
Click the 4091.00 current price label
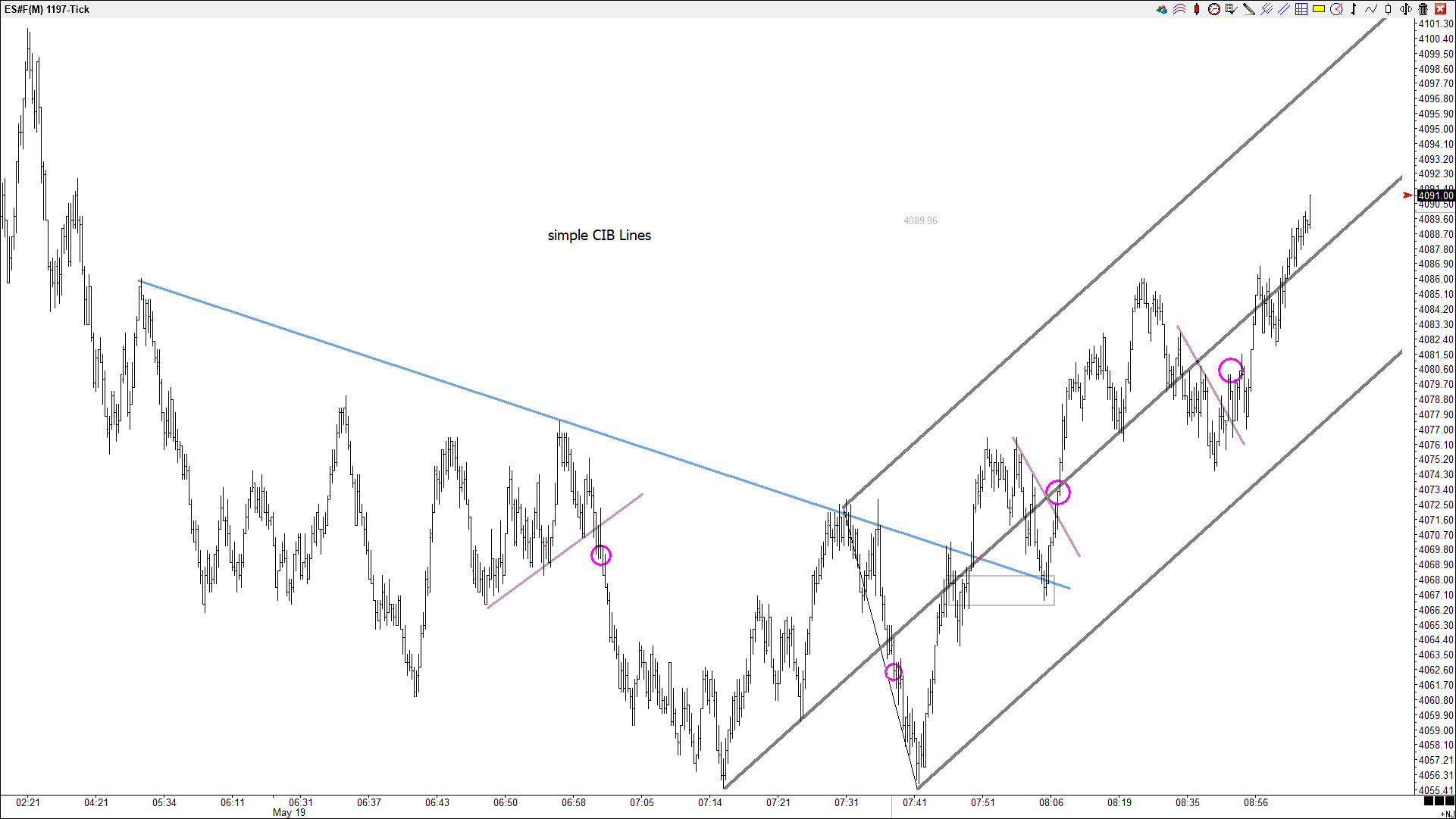pos(1436,195)
